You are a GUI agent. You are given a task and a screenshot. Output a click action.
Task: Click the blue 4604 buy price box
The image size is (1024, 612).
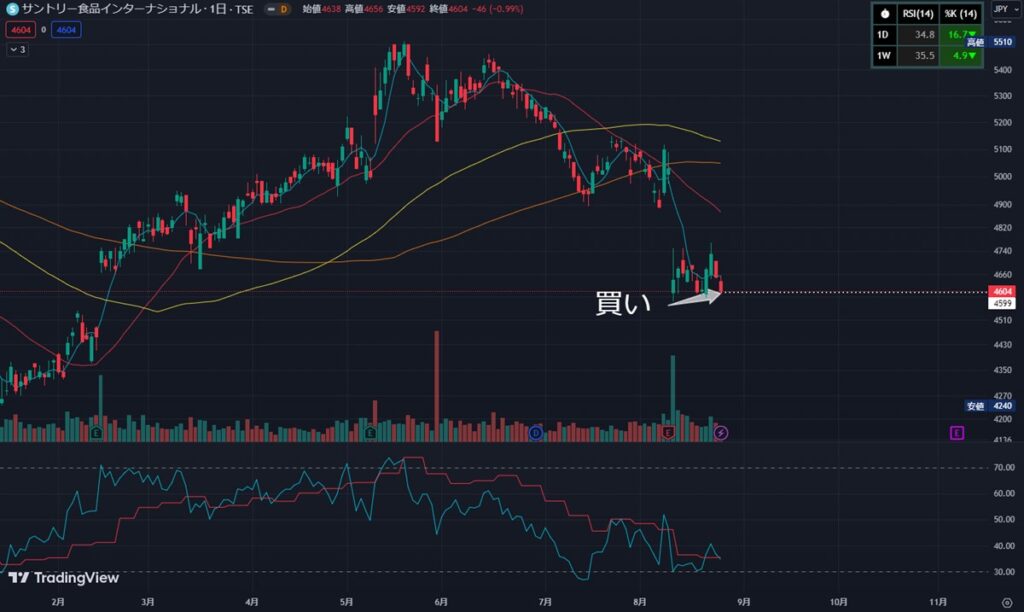[66, 30]
